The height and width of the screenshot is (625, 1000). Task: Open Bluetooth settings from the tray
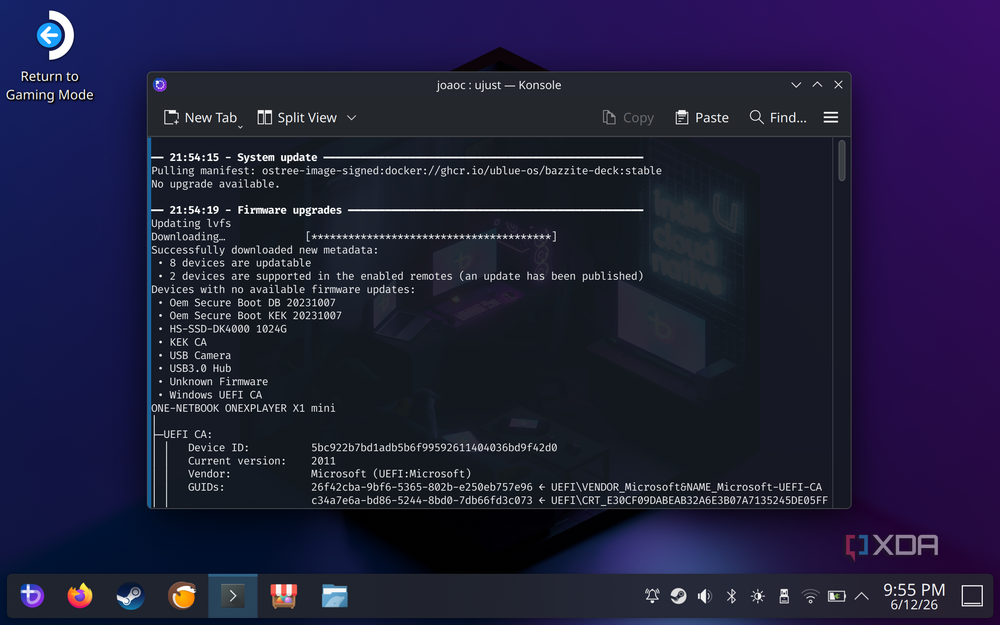732,596
